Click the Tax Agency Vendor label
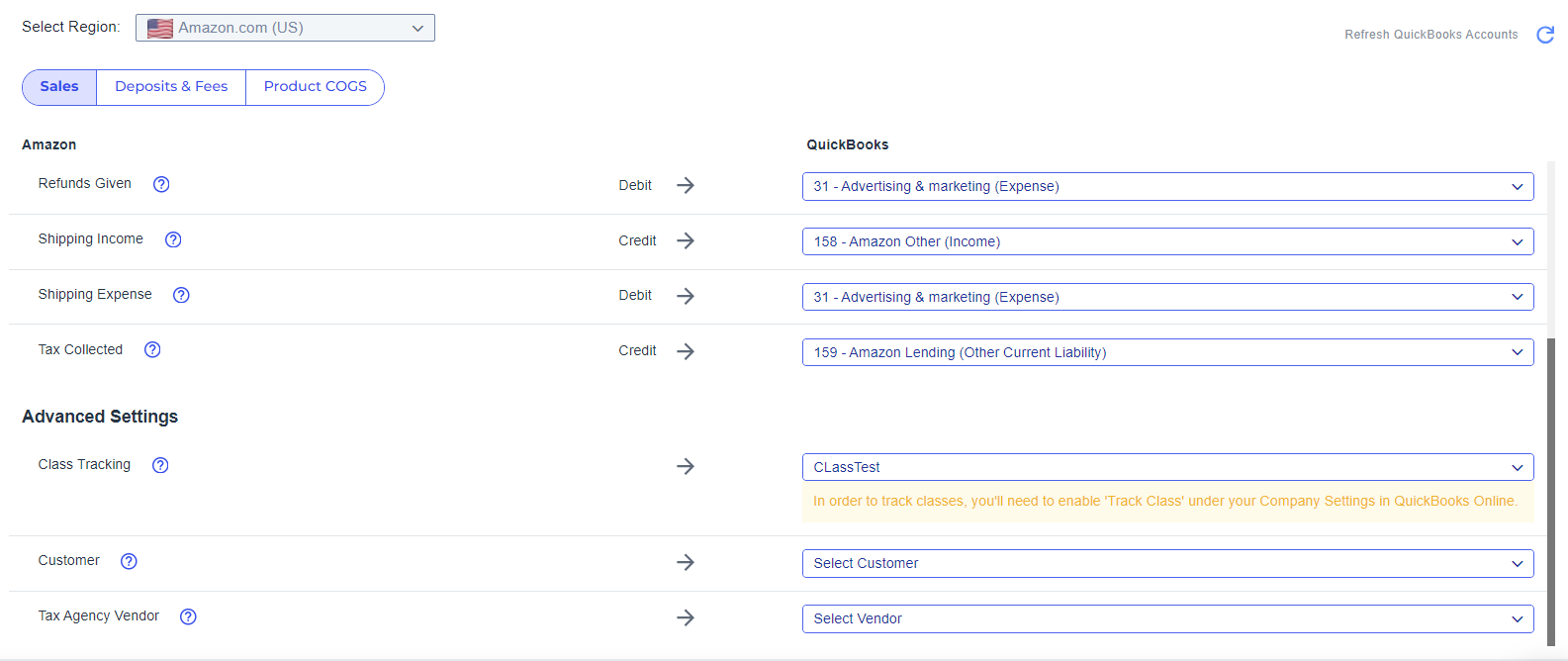 (99, 615)
